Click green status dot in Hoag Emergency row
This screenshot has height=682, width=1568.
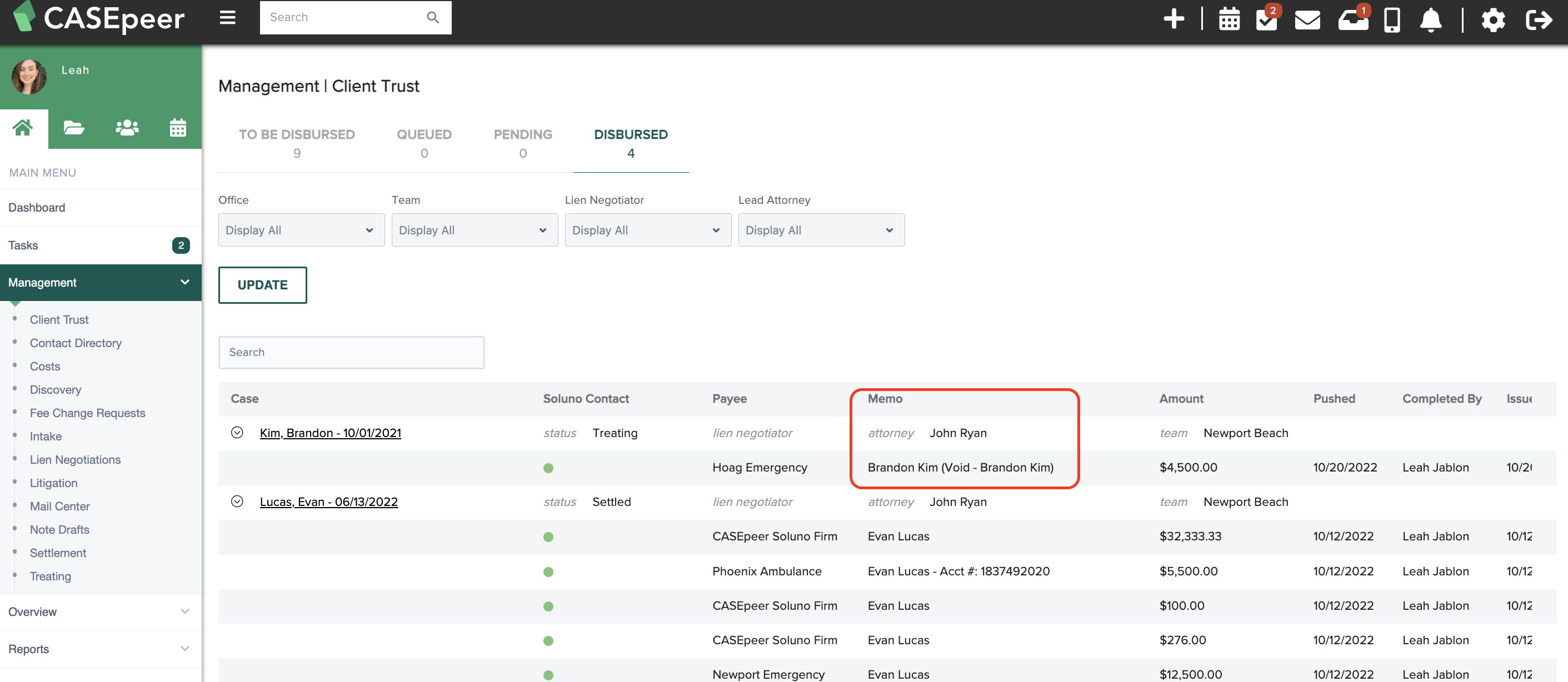548,468
